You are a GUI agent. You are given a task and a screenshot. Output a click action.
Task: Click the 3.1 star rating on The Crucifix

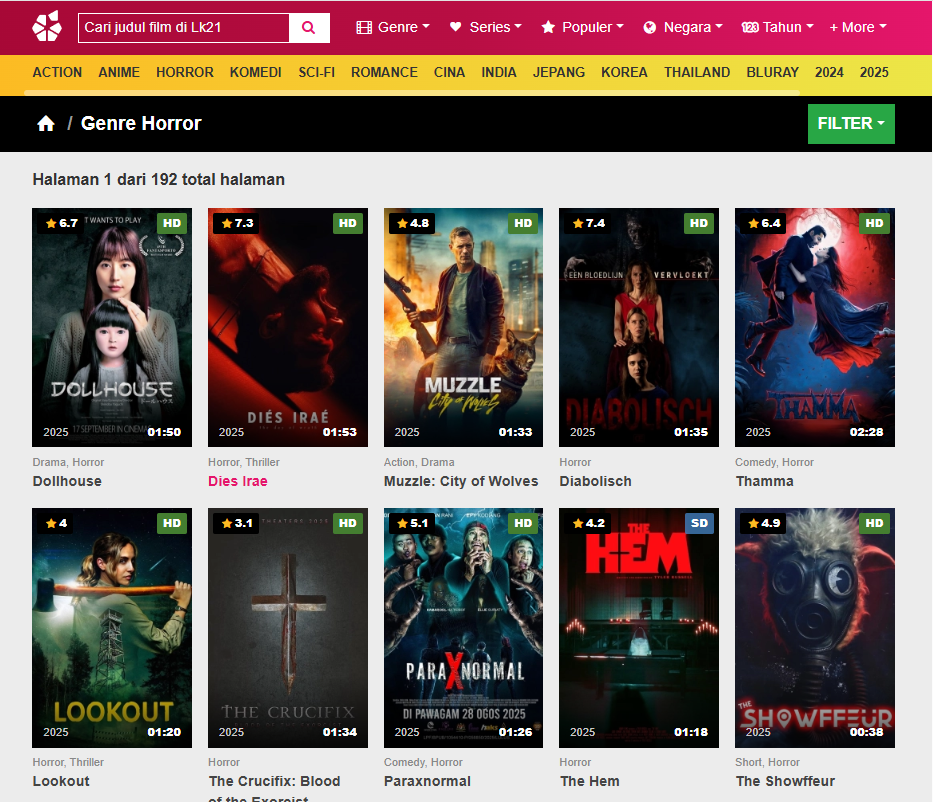pyautogui.click(x=237, y=524)
